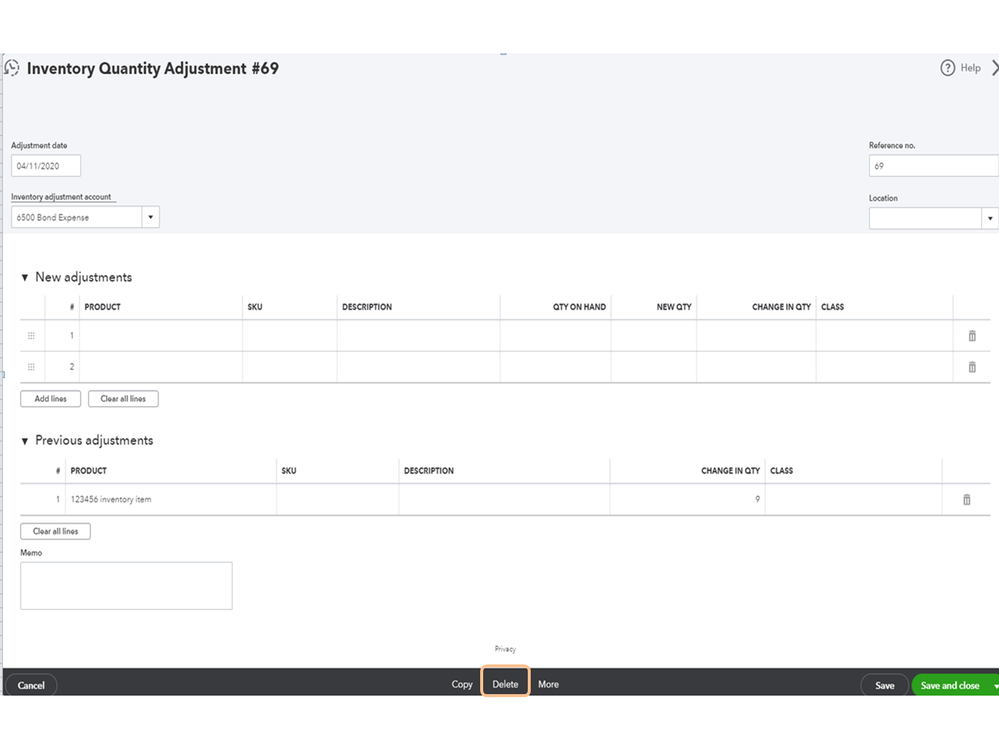This screenshot has width=999, height=749.
Task: Remove the 123456 inventory item line via trash icon
Action: tap(967, 499)
